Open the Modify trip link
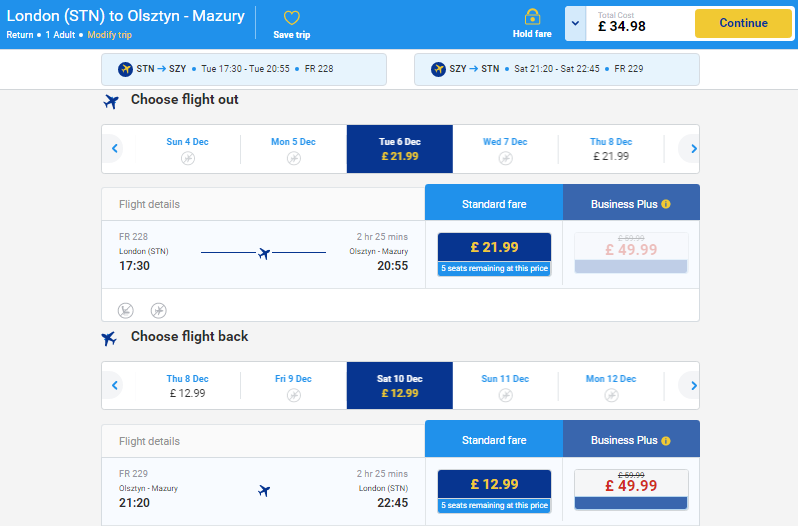798x526 pixels. pos(109,35)
